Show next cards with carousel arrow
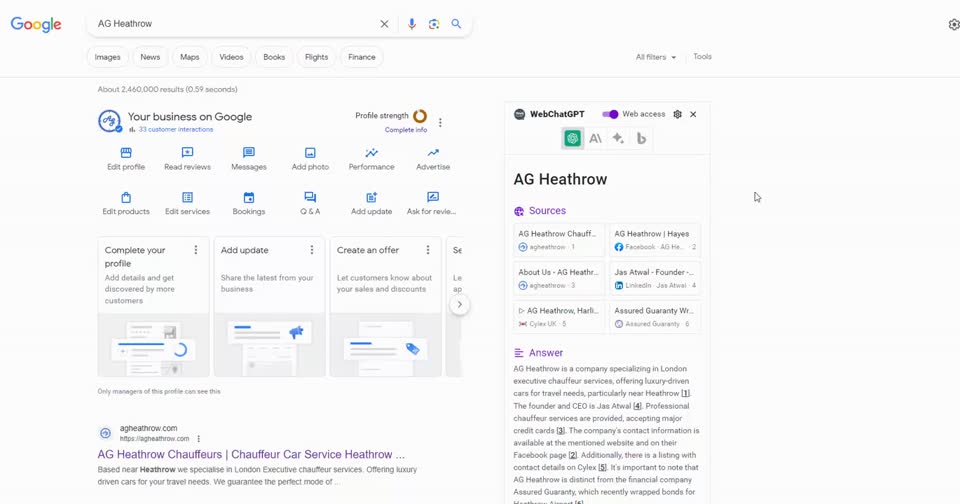 pos(459,304)
